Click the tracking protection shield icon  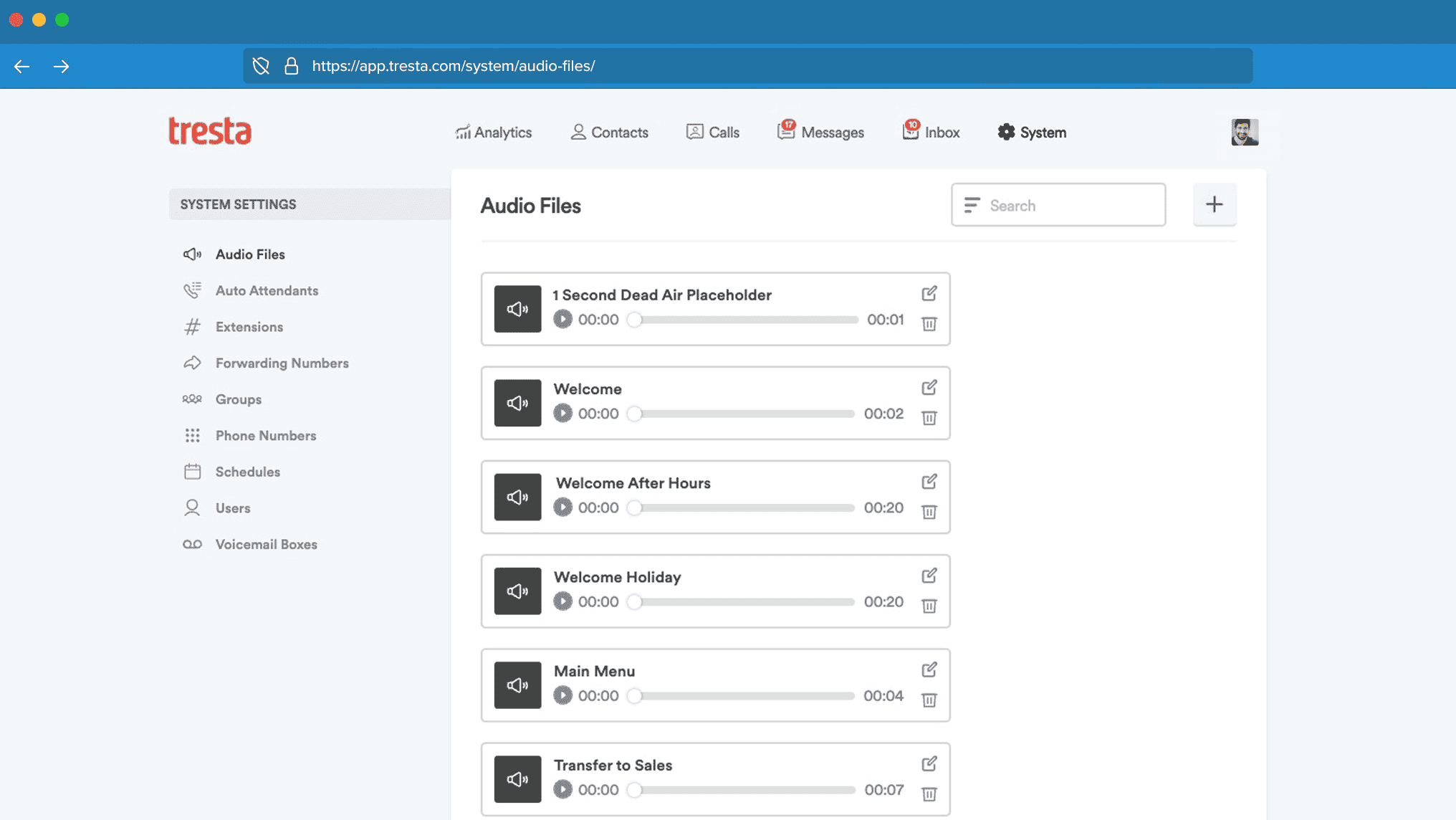tap(261, 66)
